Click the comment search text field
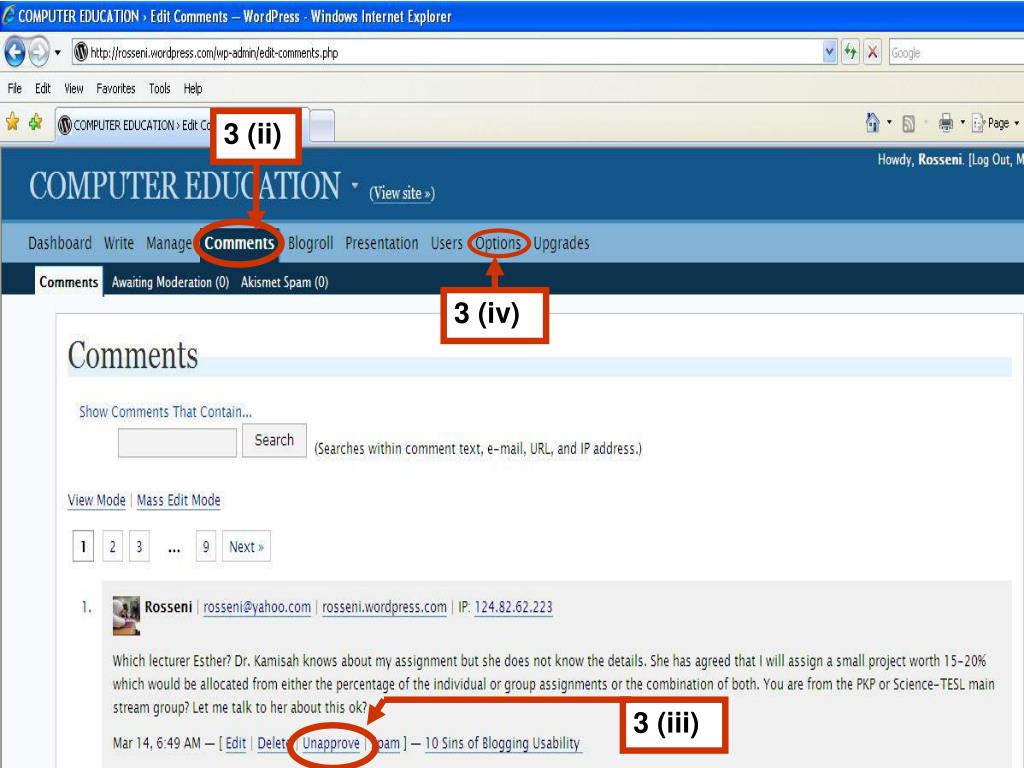Viewport: 1024px width, 768px height. tap(177, 443)
